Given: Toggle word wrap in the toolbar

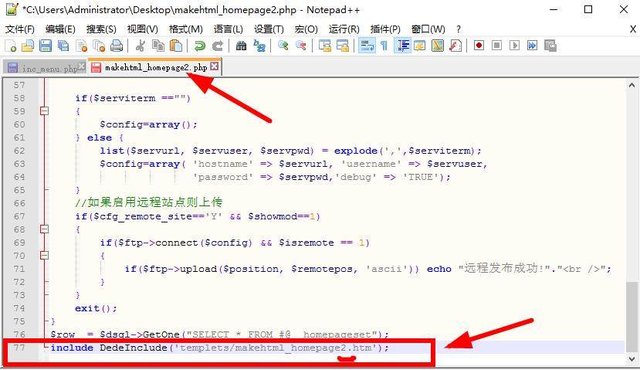Looking at the screenshot, I should click(x=367, y=46).
